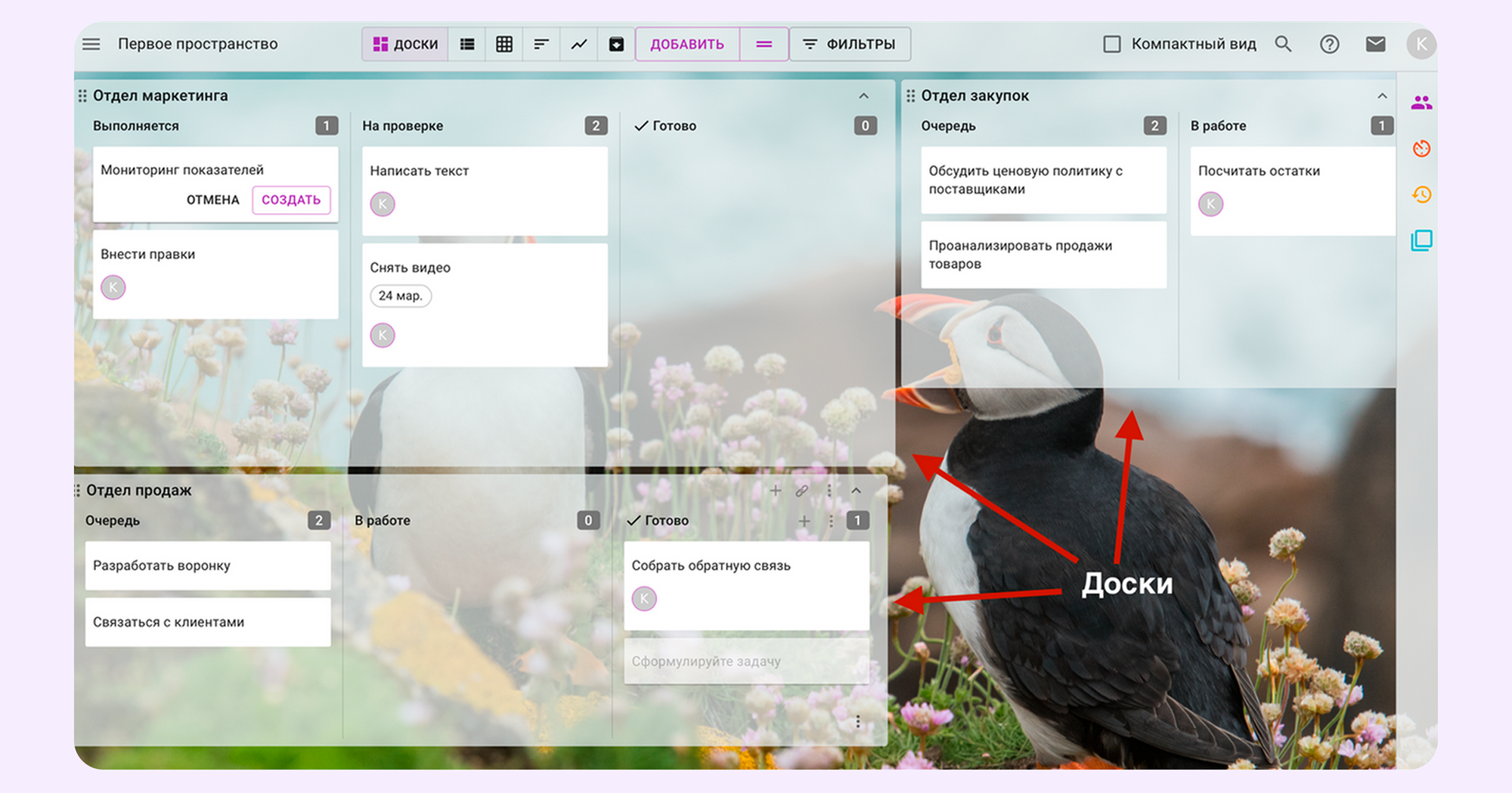
Task: Open the Внести правки card
Action: coord(215,274)
